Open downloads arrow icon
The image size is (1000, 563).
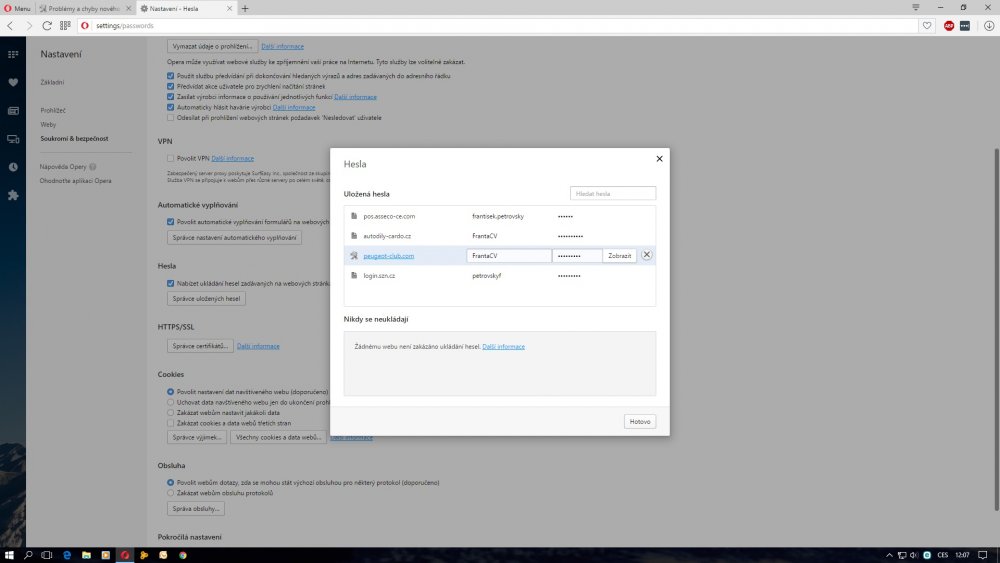[989, 26]
